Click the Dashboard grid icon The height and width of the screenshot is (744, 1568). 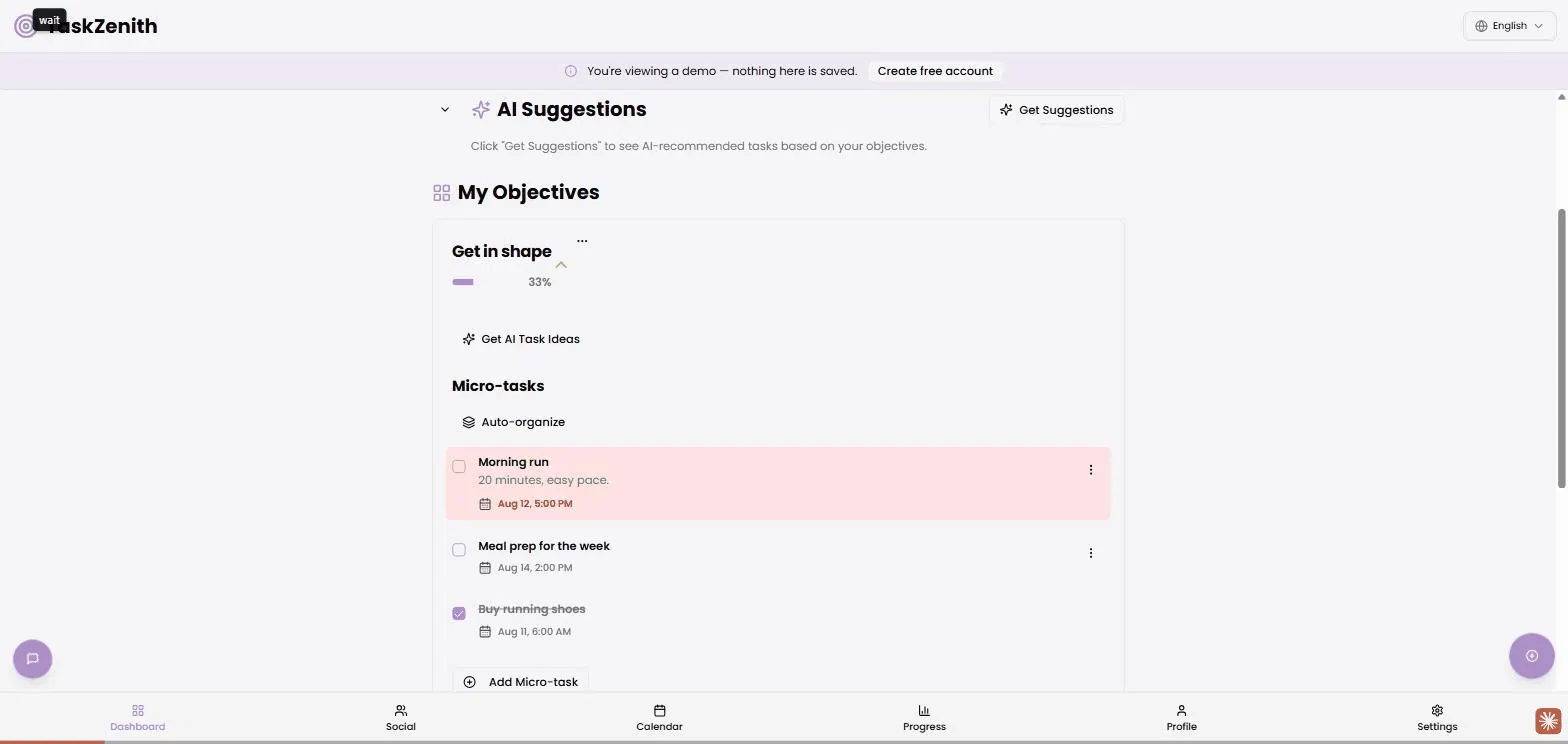click(138, 711)
